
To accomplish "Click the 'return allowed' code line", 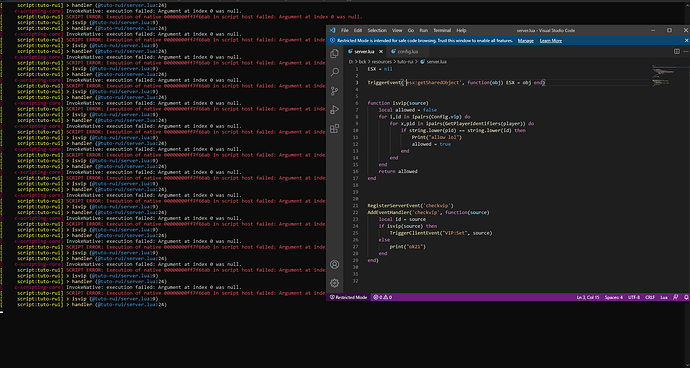I will point(398,171).
